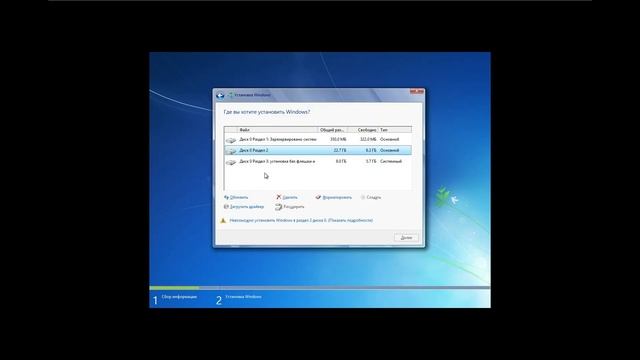Sort by the Свободно column header
This screenshot has width=640, height=360.
(x=364, y=130)
